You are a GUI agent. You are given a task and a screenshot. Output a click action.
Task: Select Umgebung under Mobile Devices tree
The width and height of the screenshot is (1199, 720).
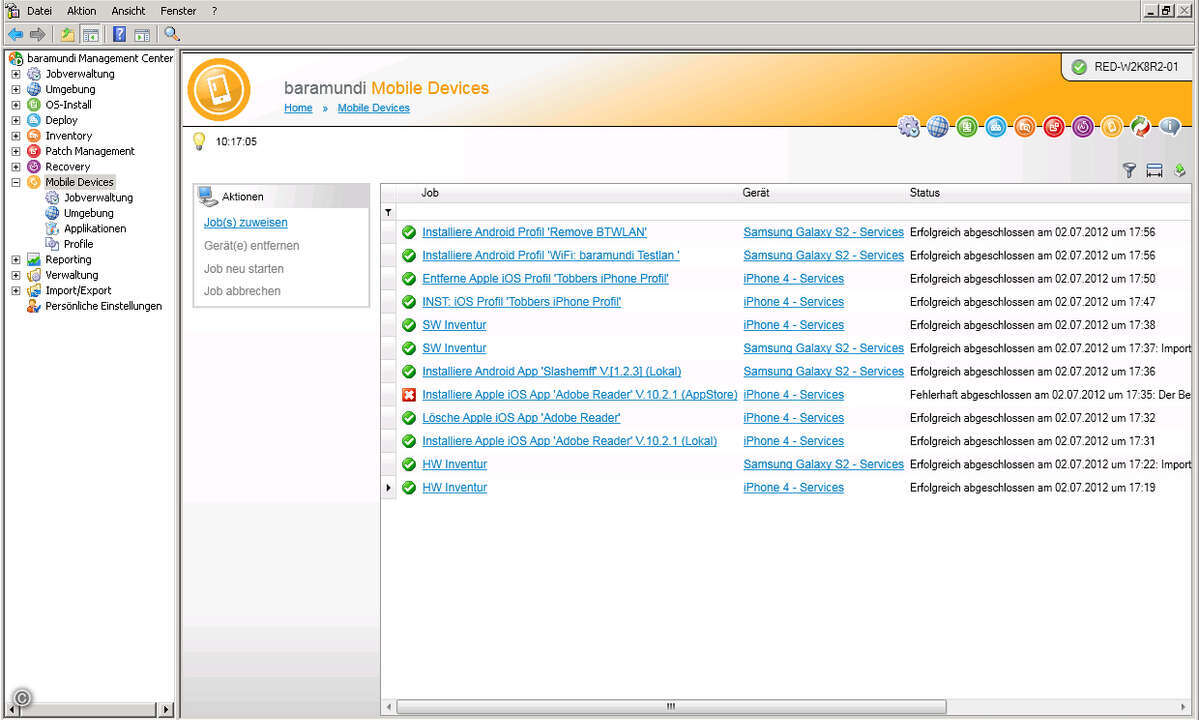coord(88,213)
